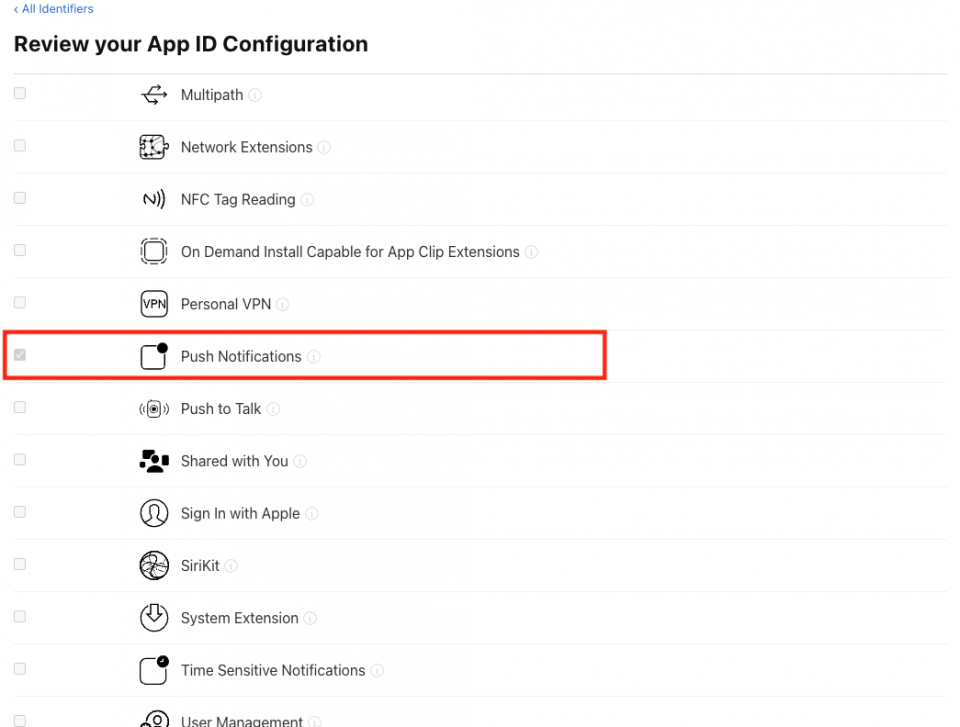Open the Push Notifications info tooltip

315,356
